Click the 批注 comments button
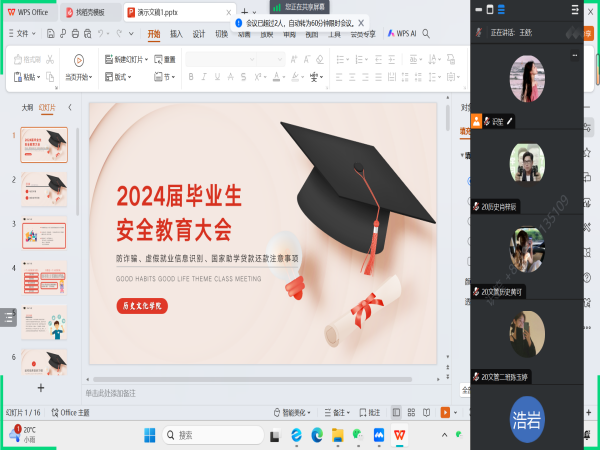 370,412
